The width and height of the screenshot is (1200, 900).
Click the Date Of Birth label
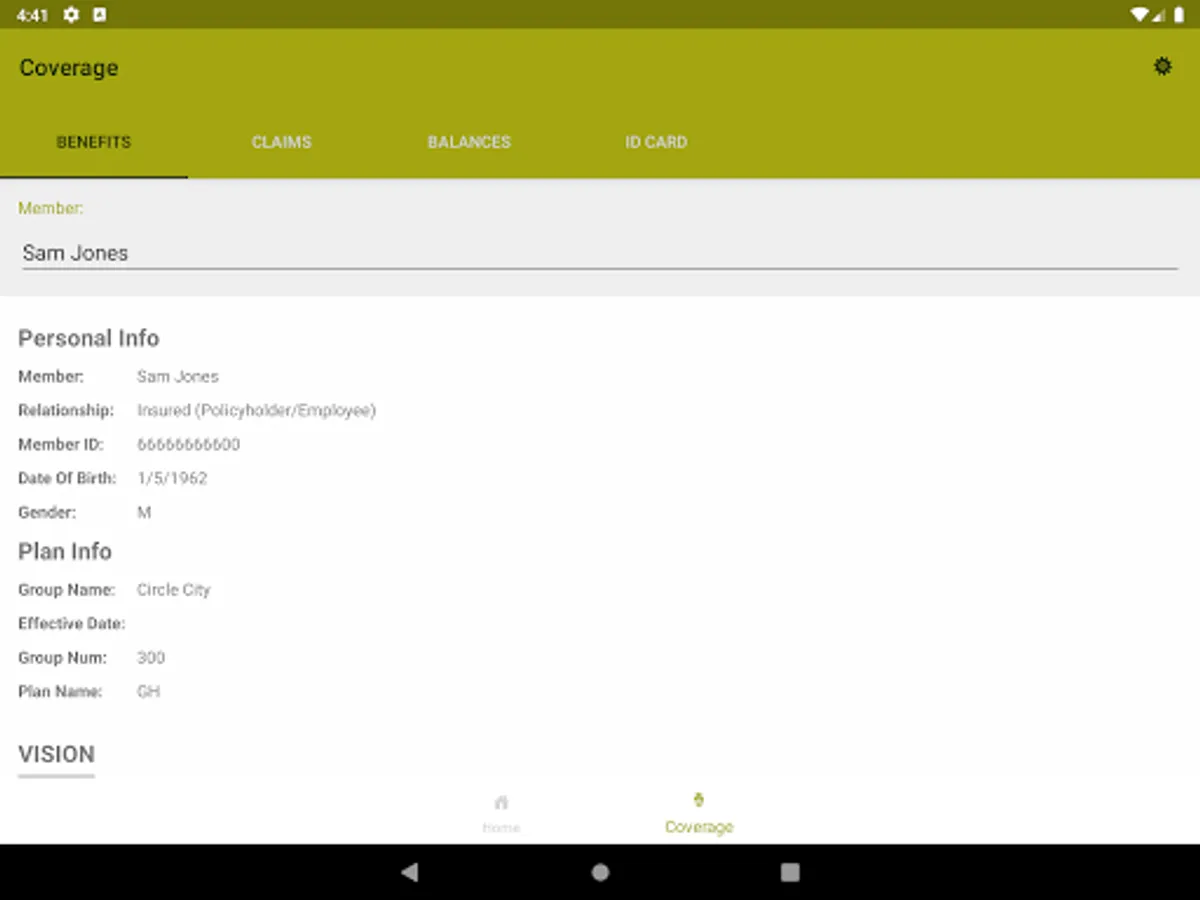pos(67,478)
